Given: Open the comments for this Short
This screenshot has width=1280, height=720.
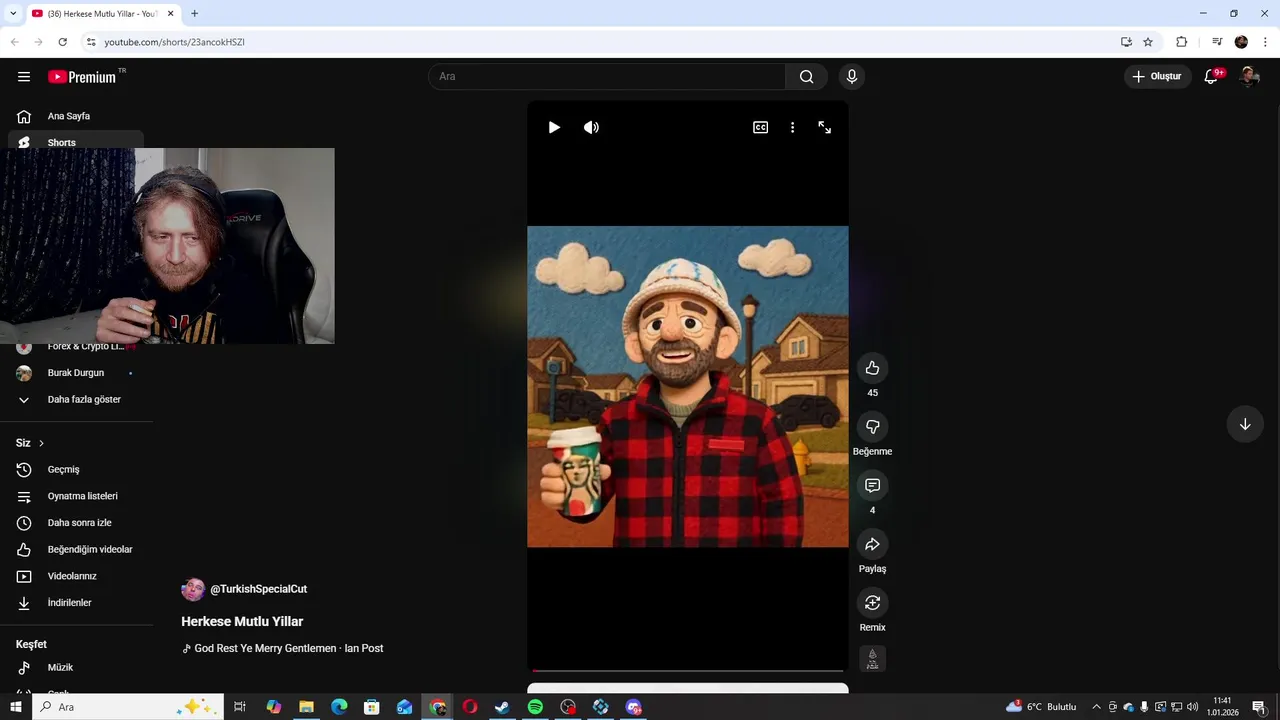Looking at the screenshot, I should [x=872, y=485].
